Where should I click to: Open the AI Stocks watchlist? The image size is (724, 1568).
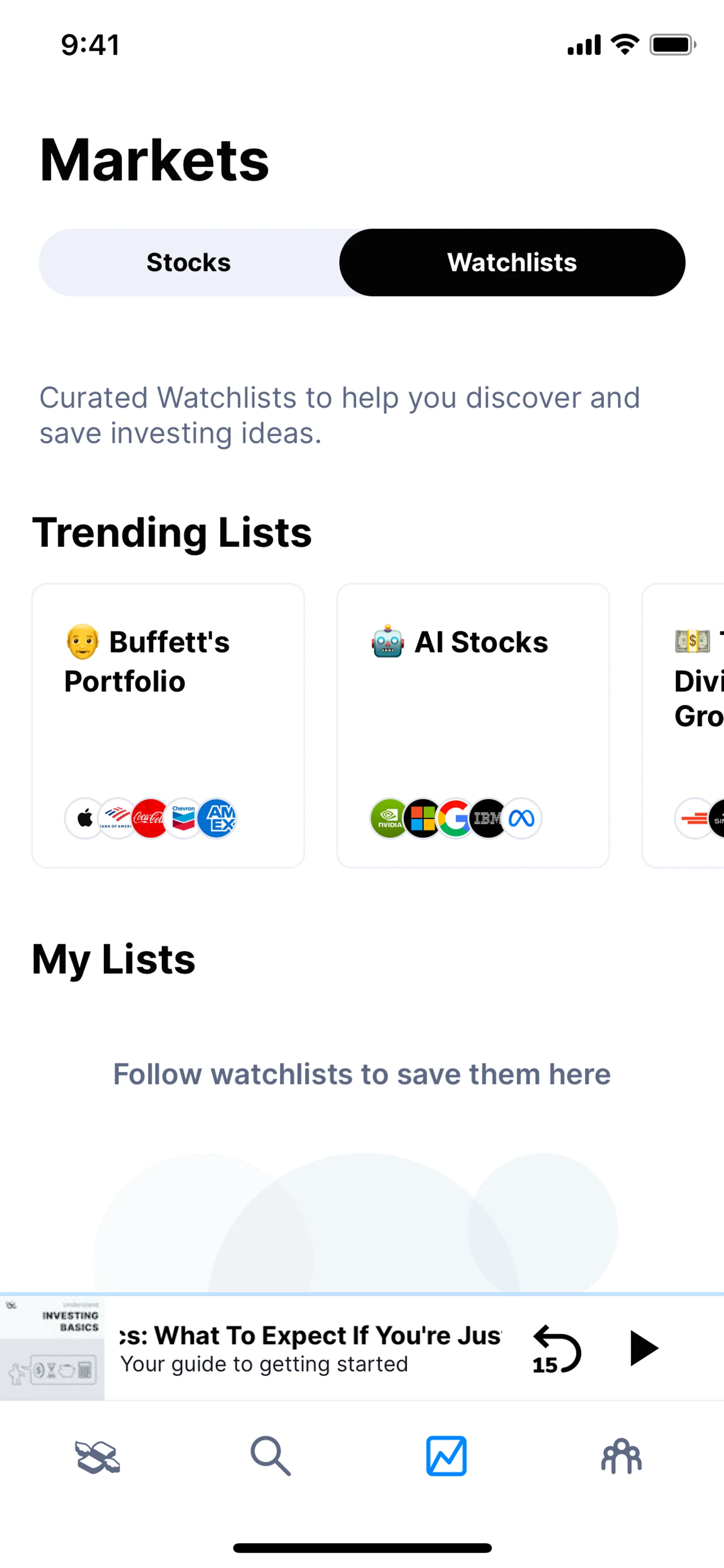coord(473,724)
